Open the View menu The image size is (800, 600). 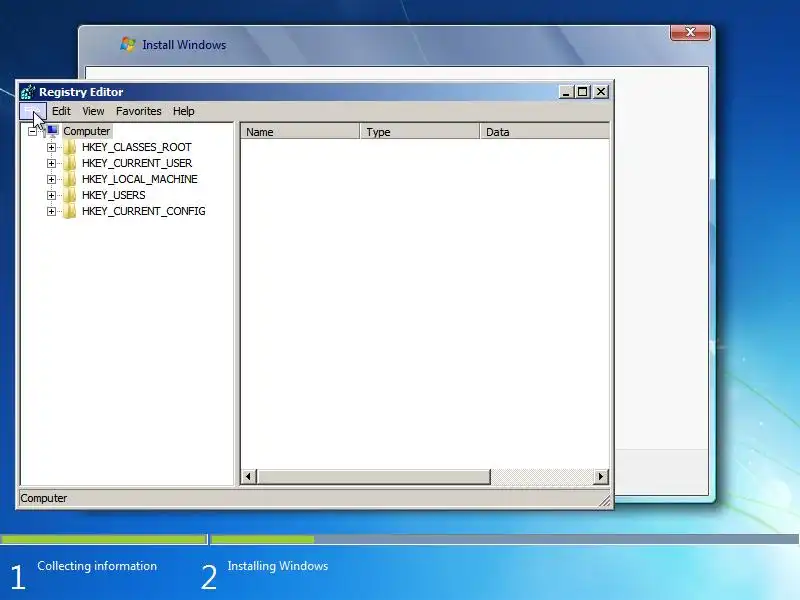click(93, 111)
